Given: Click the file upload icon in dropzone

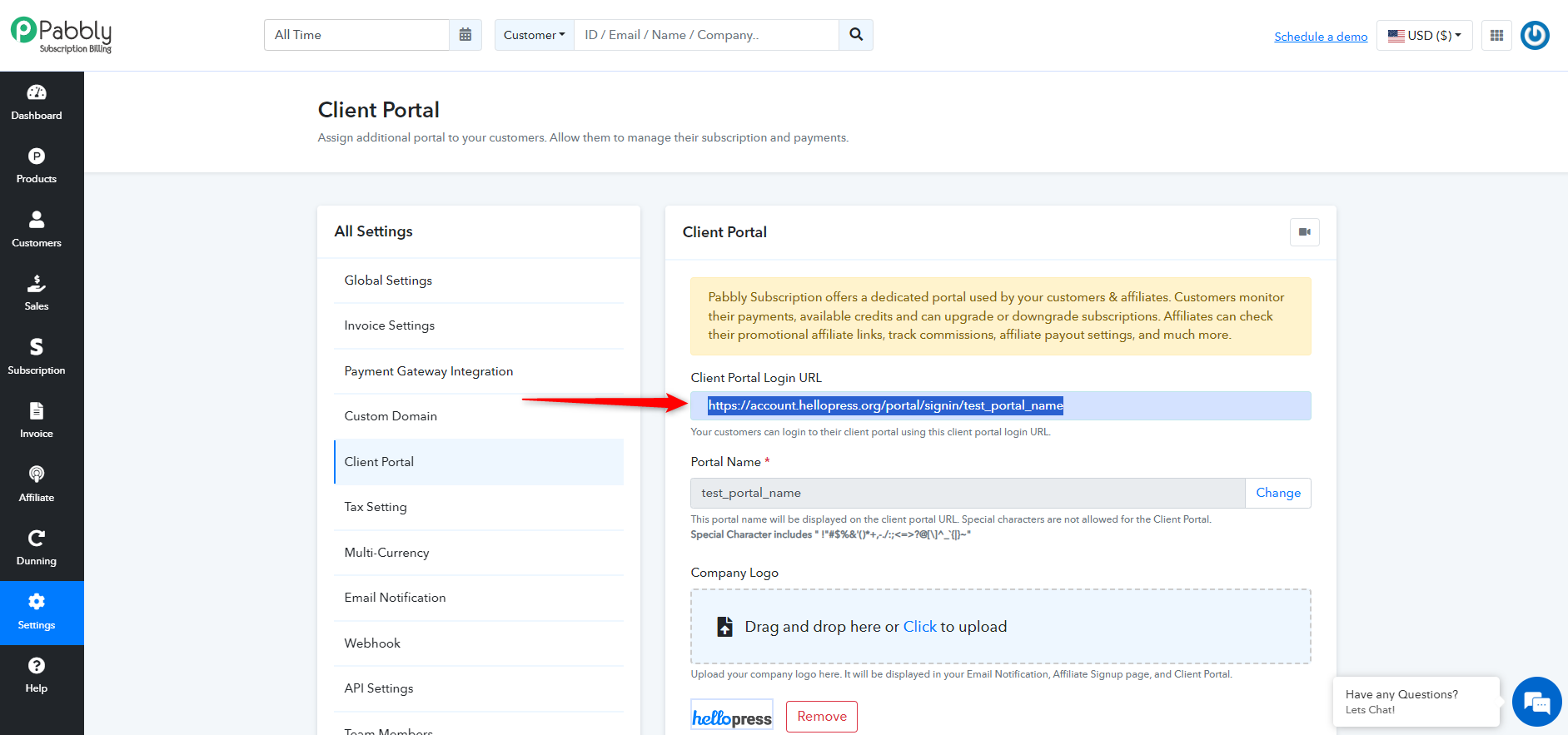Looking at the screenshot, I should [x=725, y=627].
